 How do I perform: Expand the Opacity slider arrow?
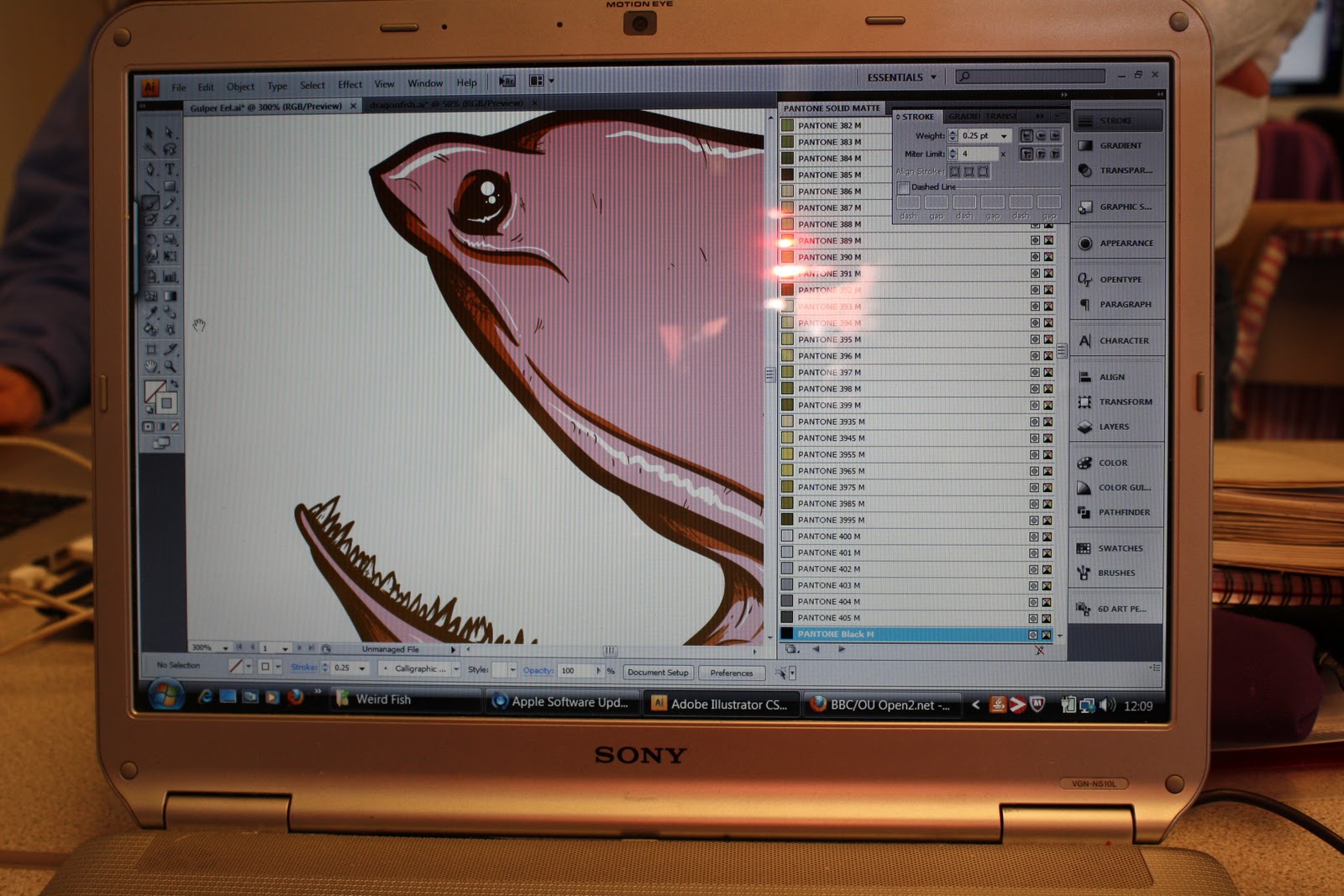coord(599,670)
